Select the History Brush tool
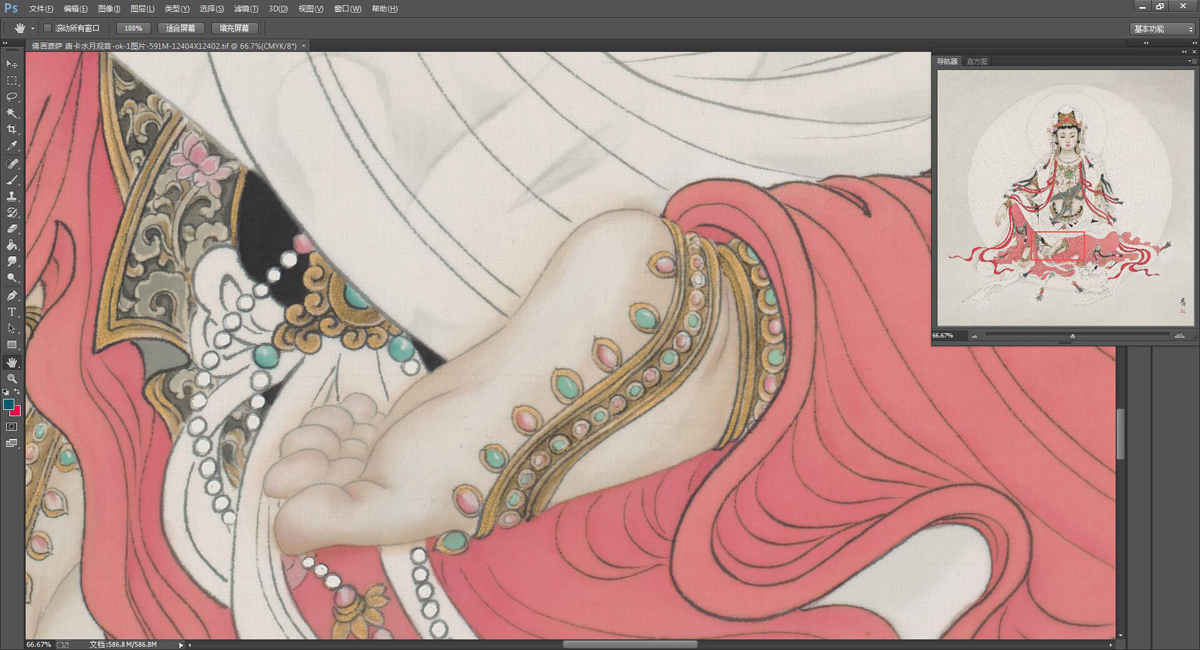This screenshot has height=650, width=1200. (x=12, y=213)
